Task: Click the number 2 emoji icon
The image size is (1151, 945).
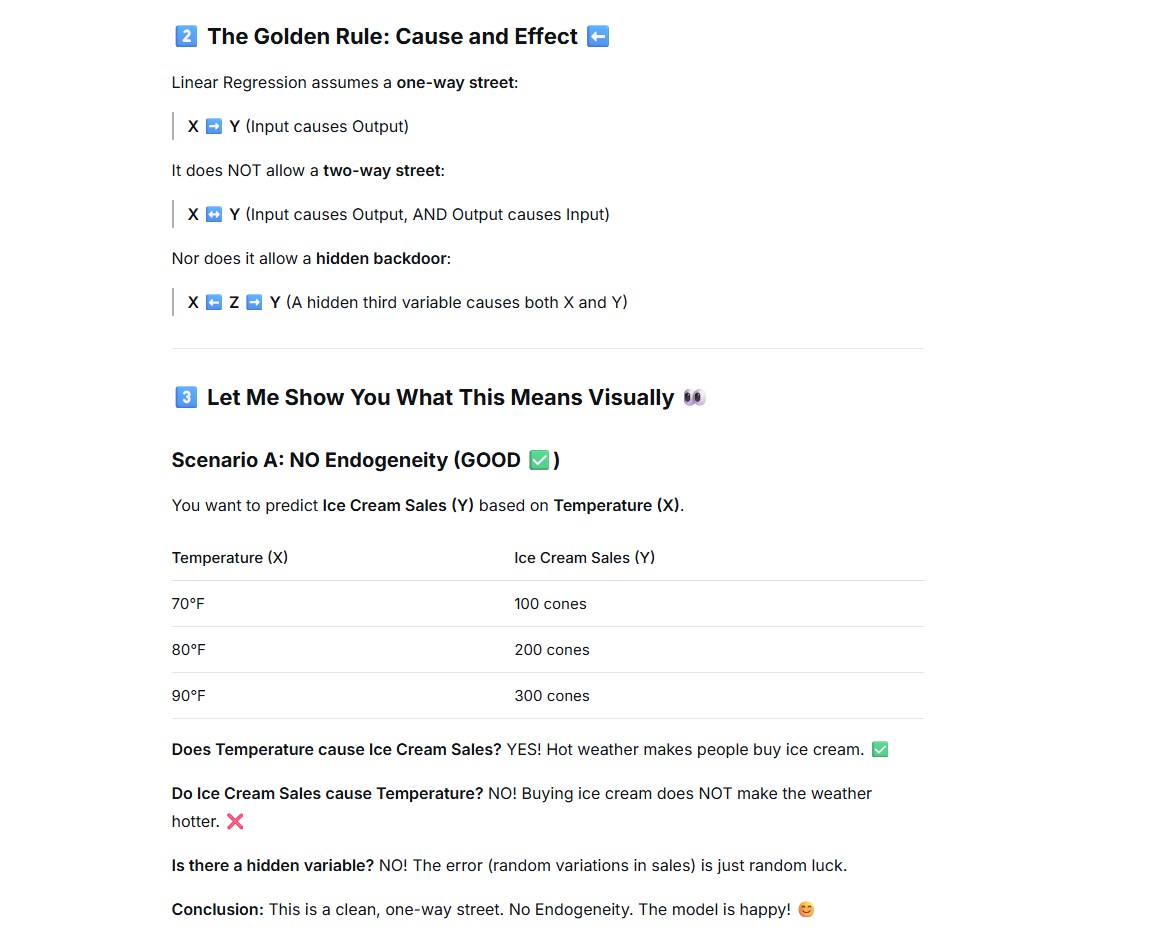Action: 186,36
